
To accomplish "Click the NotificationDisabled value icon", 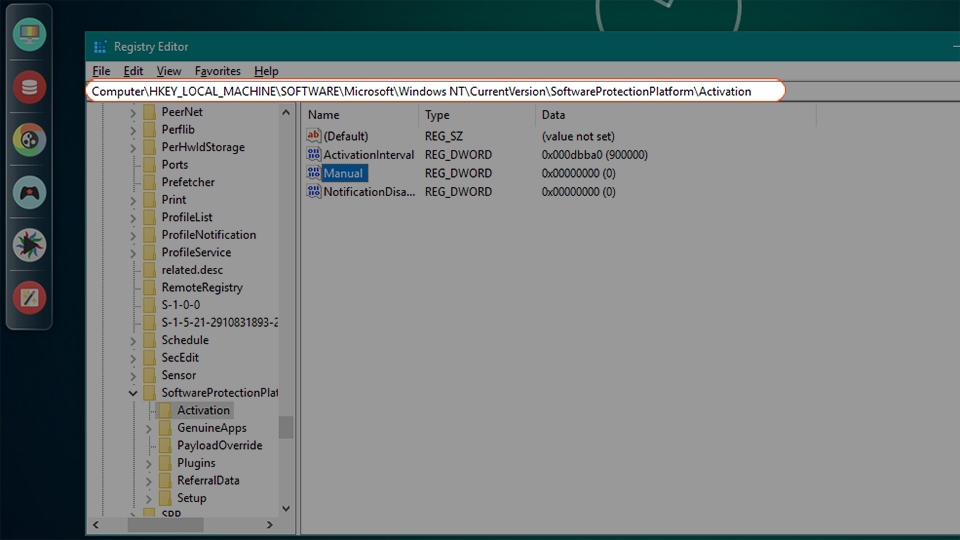I will point(314,192).
